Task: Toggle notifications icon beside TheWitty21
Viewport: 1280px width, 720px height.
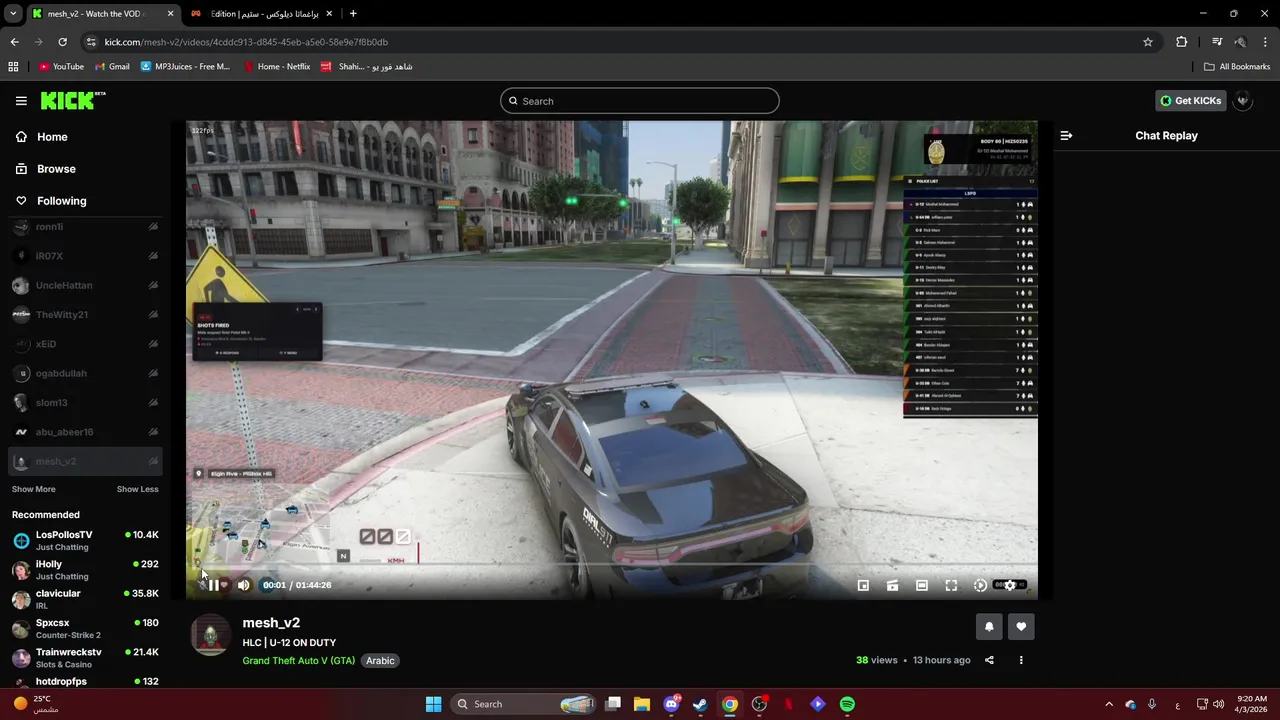Action: (x=153, y=314)
